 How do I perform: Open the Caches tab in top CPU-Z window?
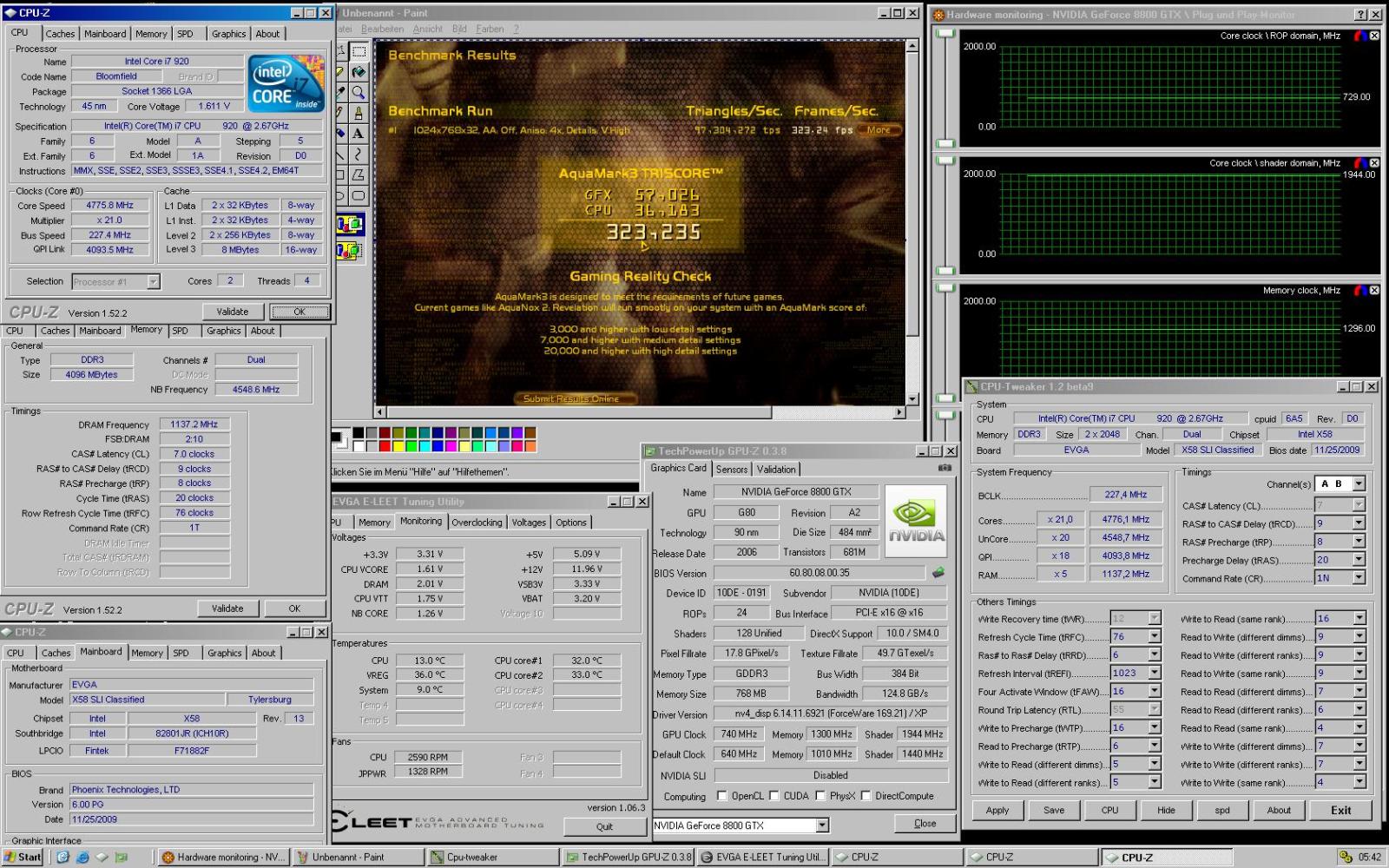tap(60, 34)
